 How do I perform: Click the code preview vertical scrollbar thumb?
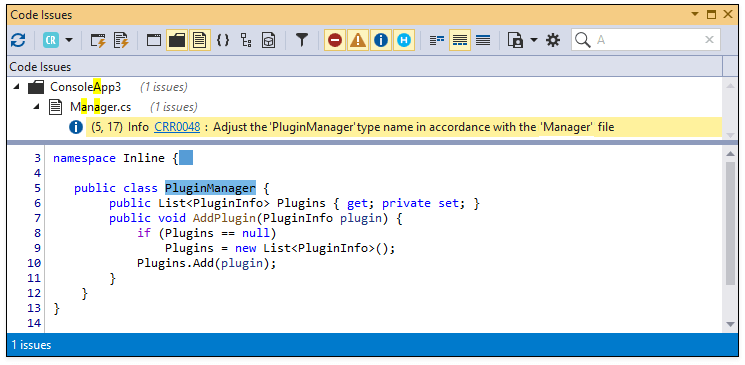click(x=730, y=223)
